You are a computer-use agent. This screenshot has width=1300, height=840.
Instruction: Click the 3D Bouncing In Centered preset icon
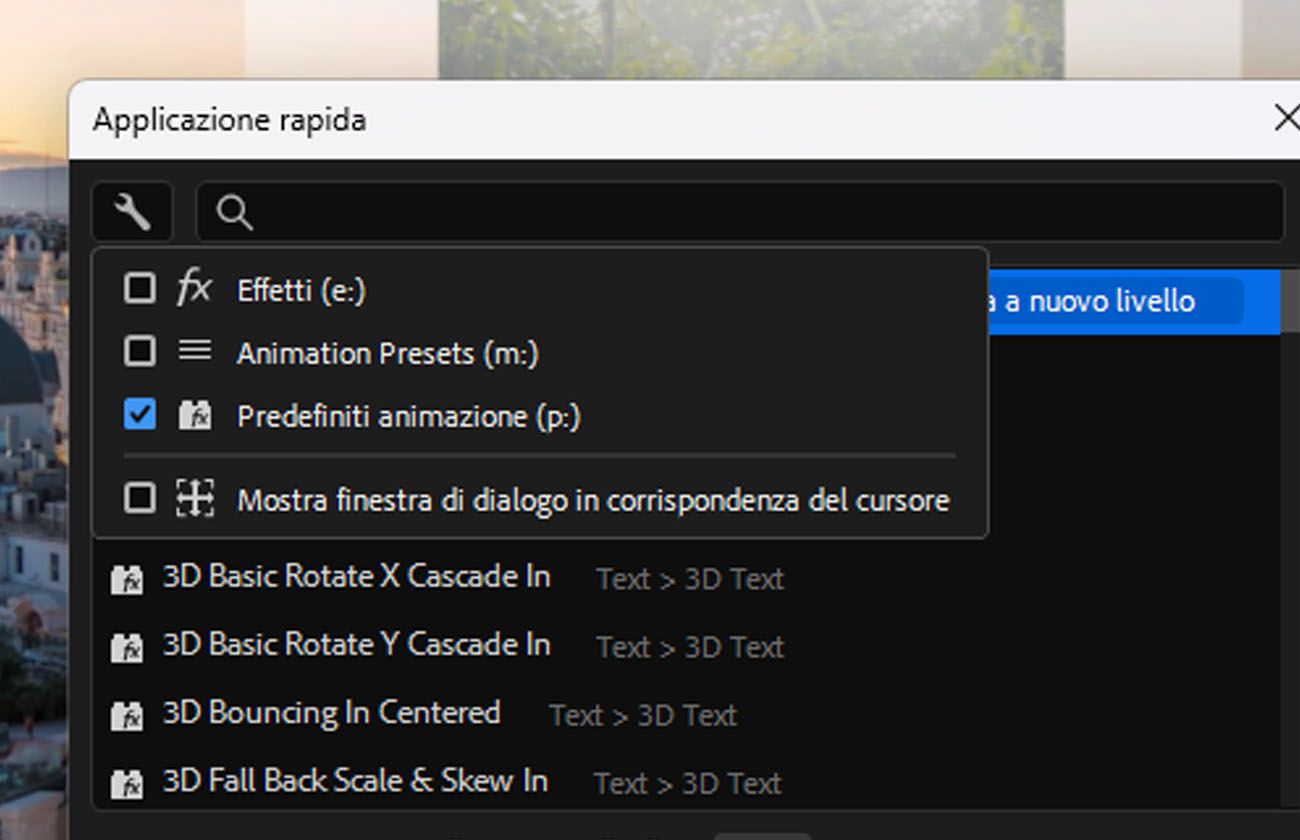[x=127, y=715]
